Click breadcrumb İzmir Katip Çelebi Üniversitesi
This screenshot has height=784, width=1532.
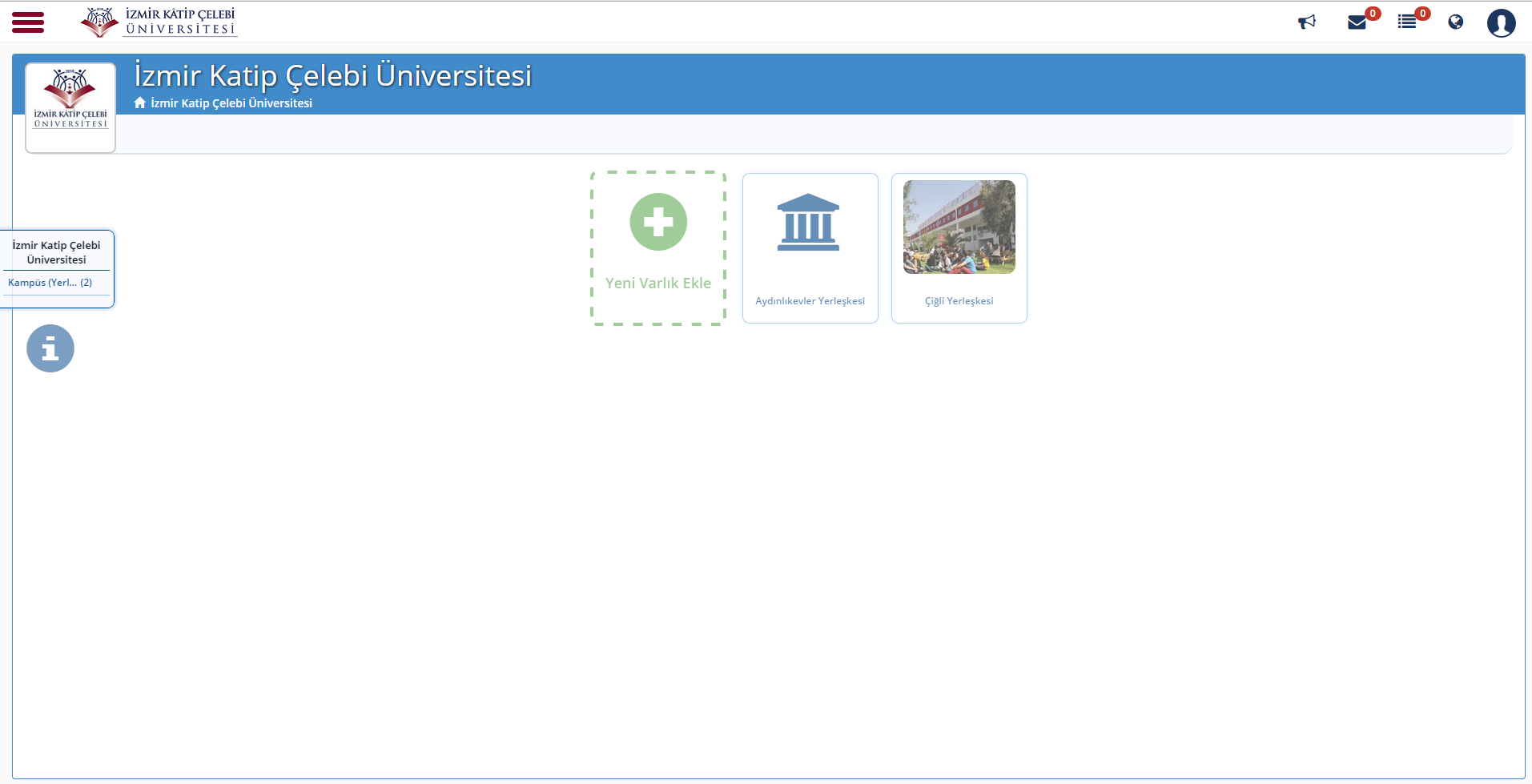pyautogui.click(x=231, y=103)
